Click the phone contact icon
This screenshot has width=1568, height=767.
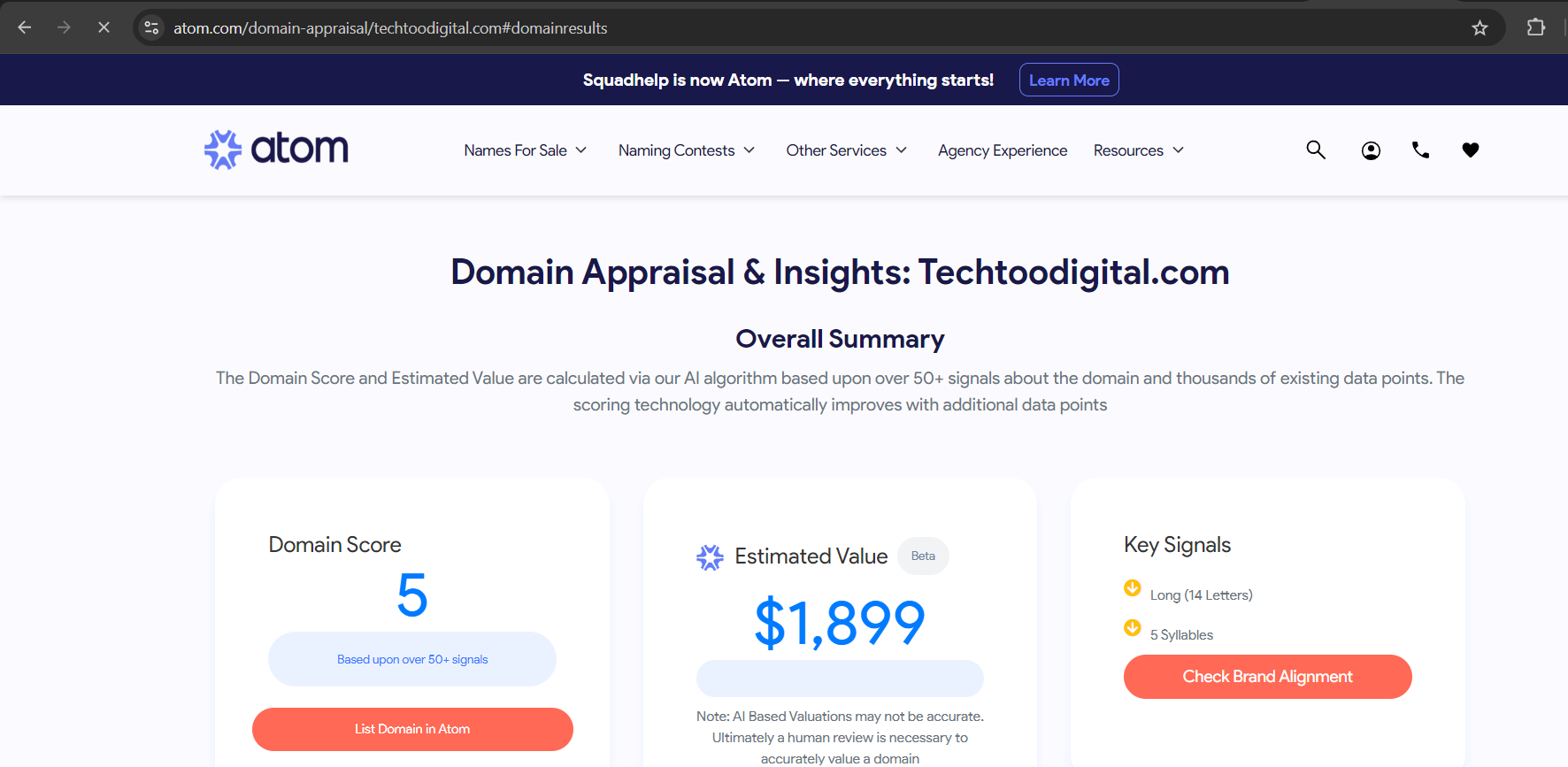pos(1420,150)
